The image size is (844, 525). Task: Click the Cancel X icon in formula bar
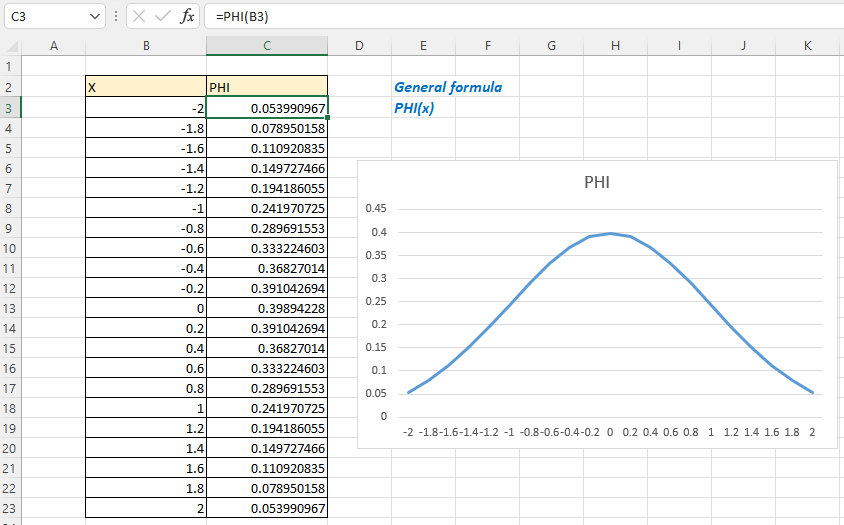click(x=140, y=17)
